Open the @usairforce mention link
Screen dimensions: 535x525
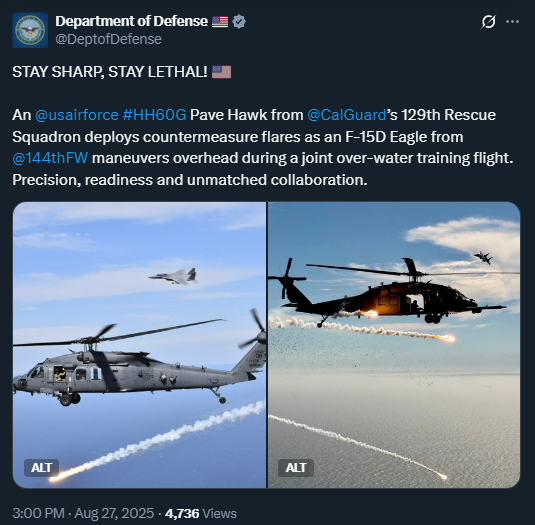click(77, 115)
